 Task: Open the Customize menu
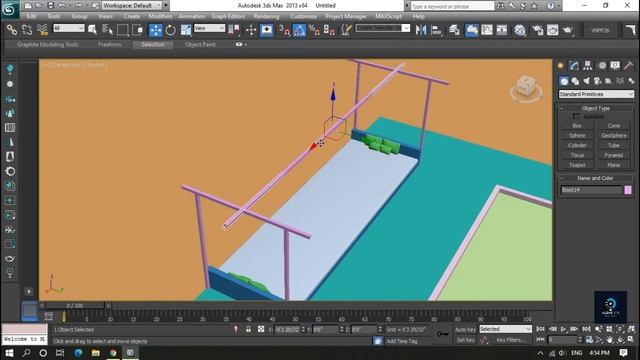click(x=303, y=16)
